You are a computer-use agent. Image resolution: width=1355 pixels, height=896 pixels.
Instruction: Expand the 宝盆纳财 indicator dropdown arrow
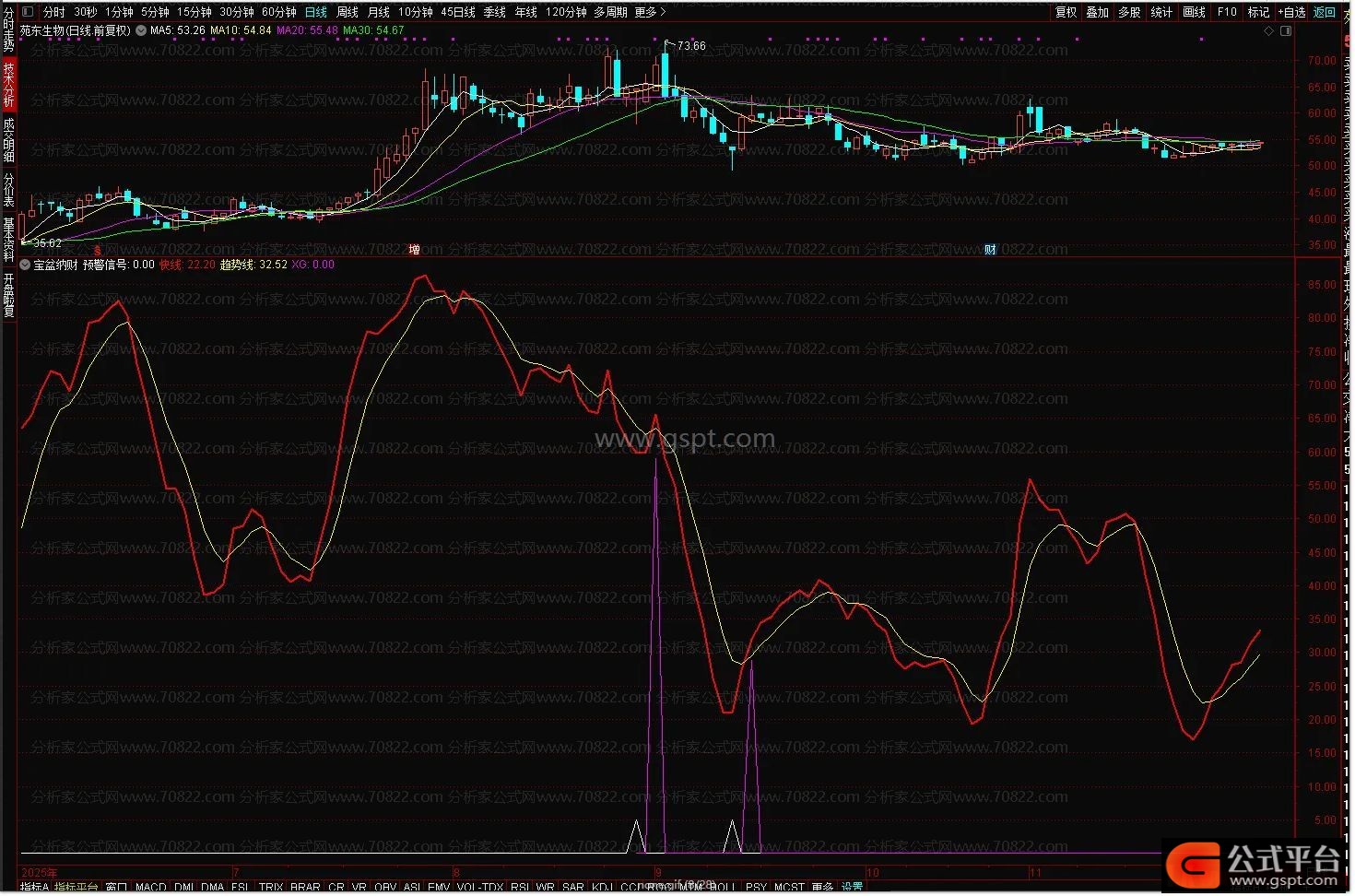pos(25,265)
